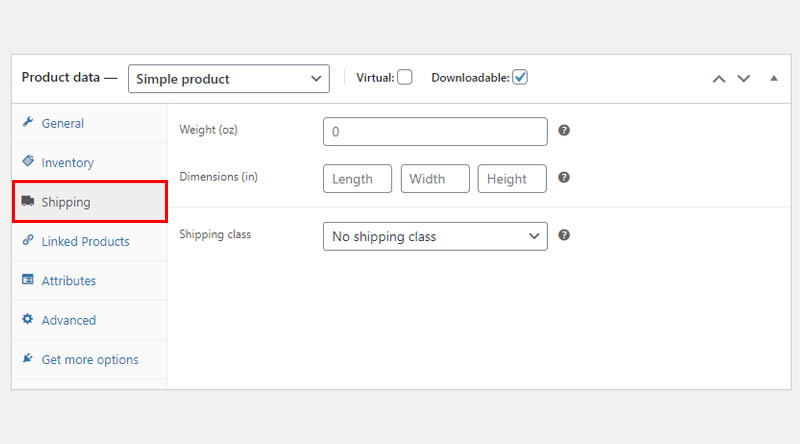Viewport: 800px width, 444px height.
Task: Click the Shipping truck icon
Action: coord(28,201)
